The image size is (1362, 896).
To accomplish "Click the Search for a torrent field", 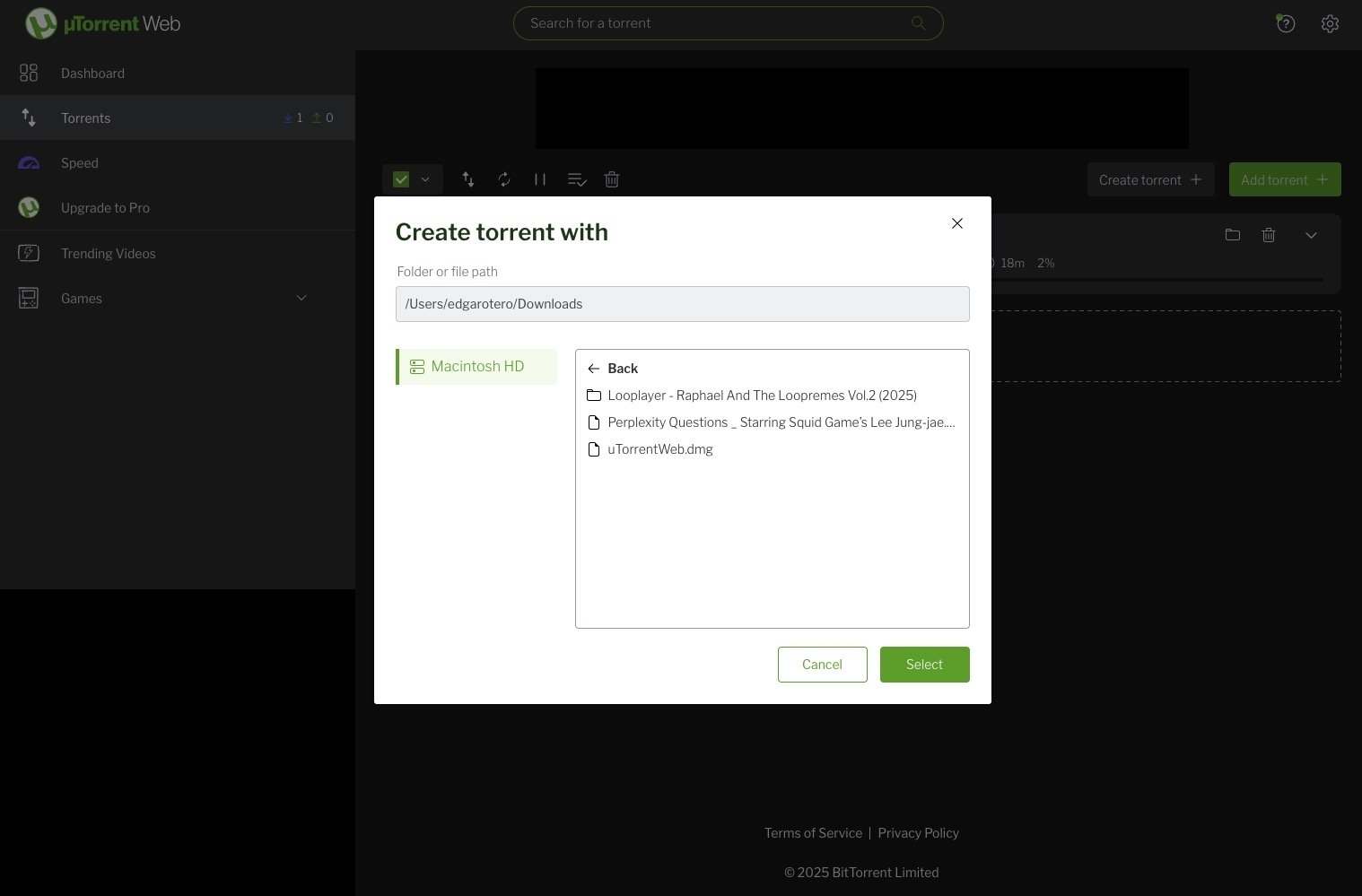I will point(728,23).
